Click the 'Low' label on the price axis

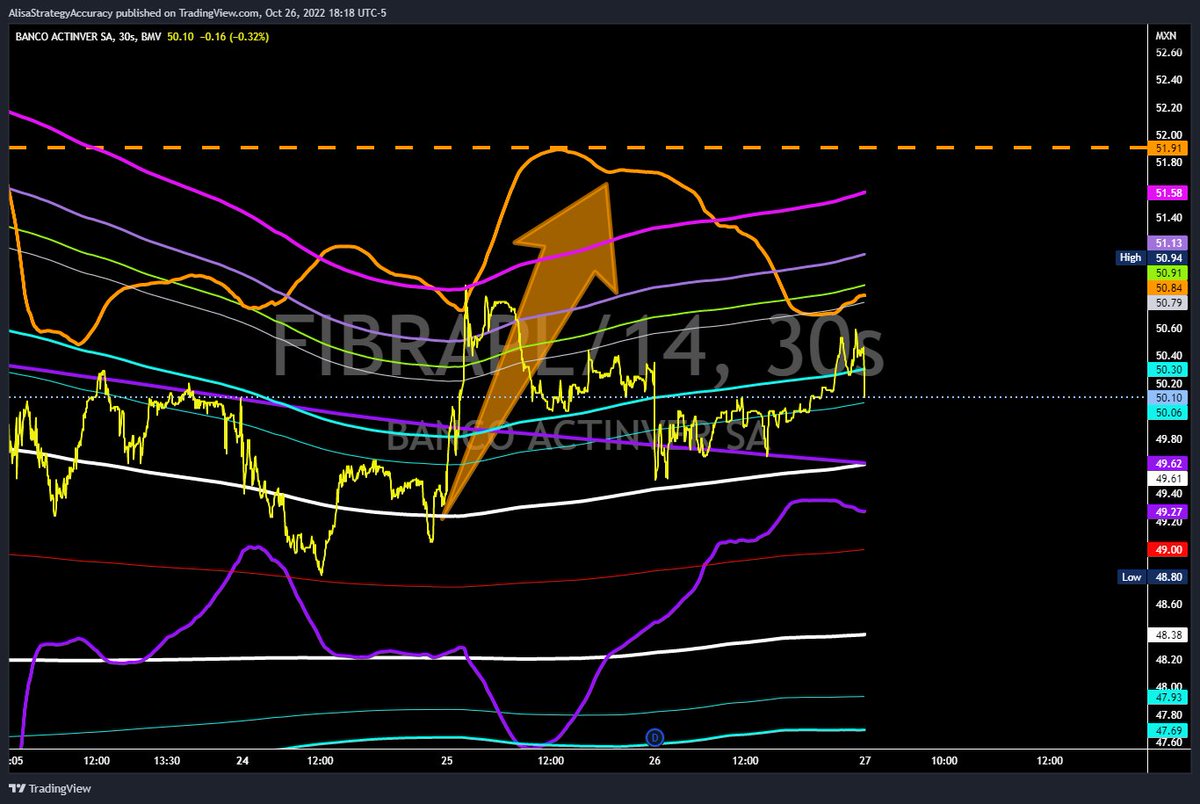pos(1130,577)
